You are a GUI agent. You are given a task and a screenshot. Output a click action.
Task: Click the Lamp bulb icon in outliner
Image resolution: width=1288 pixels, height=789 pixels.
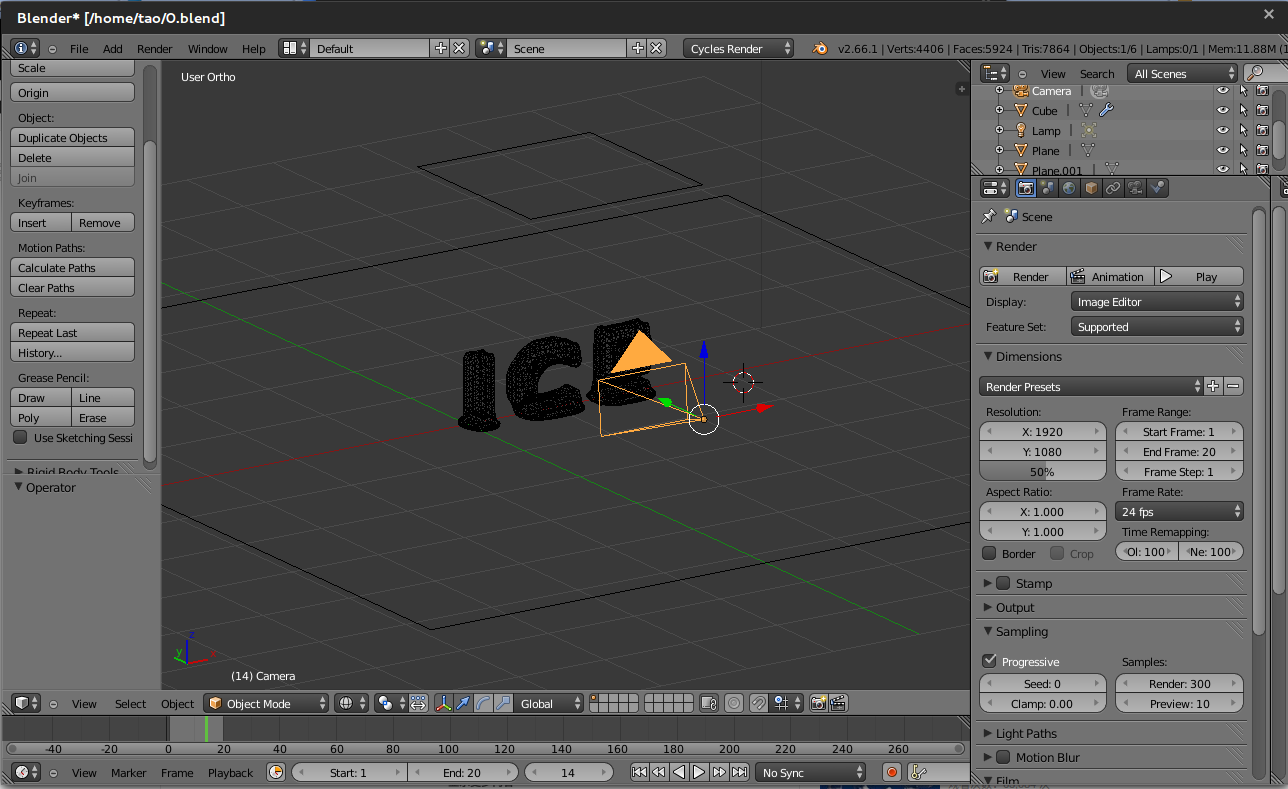click(1020, 130)
